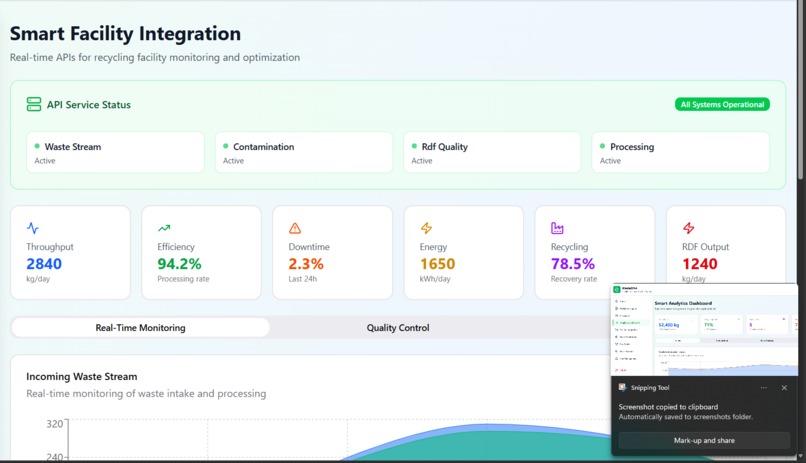Click the scrollbar down arrow
This screenshot has height=463, width=806.
click(x=800, y=456)
